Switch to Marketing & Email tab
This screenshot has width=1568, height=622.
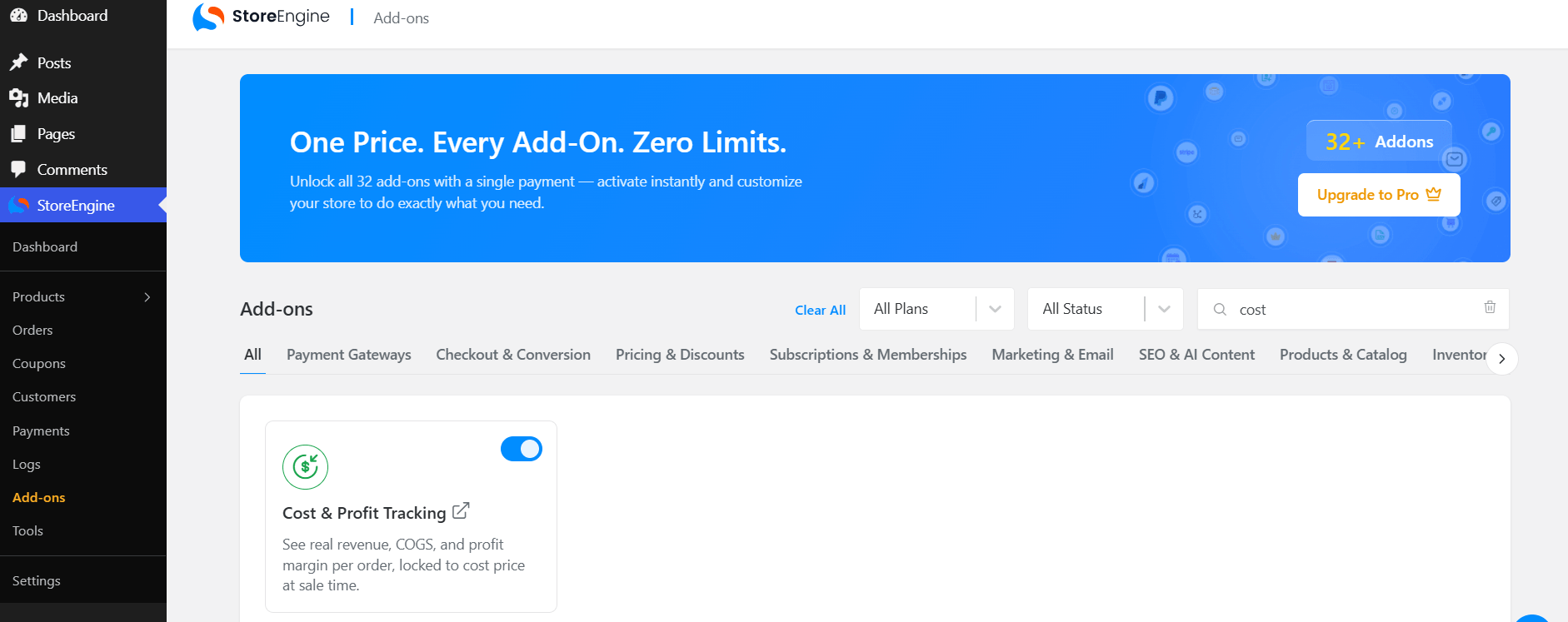[1052, 355]
